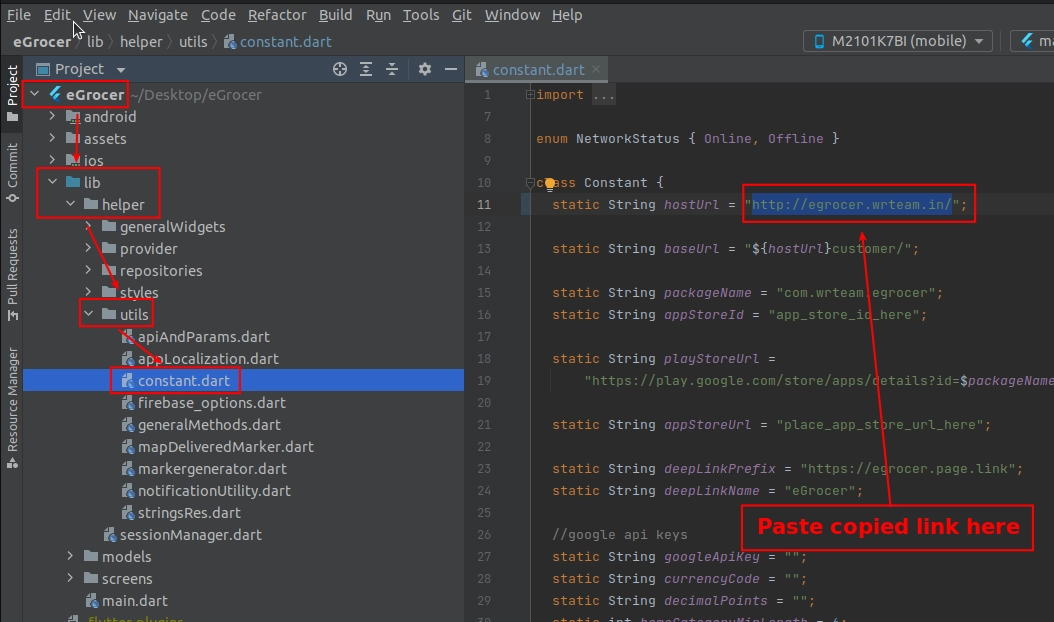Expand the screens folder
This screenshot has height=622, width=1054.
coord(71,578)
